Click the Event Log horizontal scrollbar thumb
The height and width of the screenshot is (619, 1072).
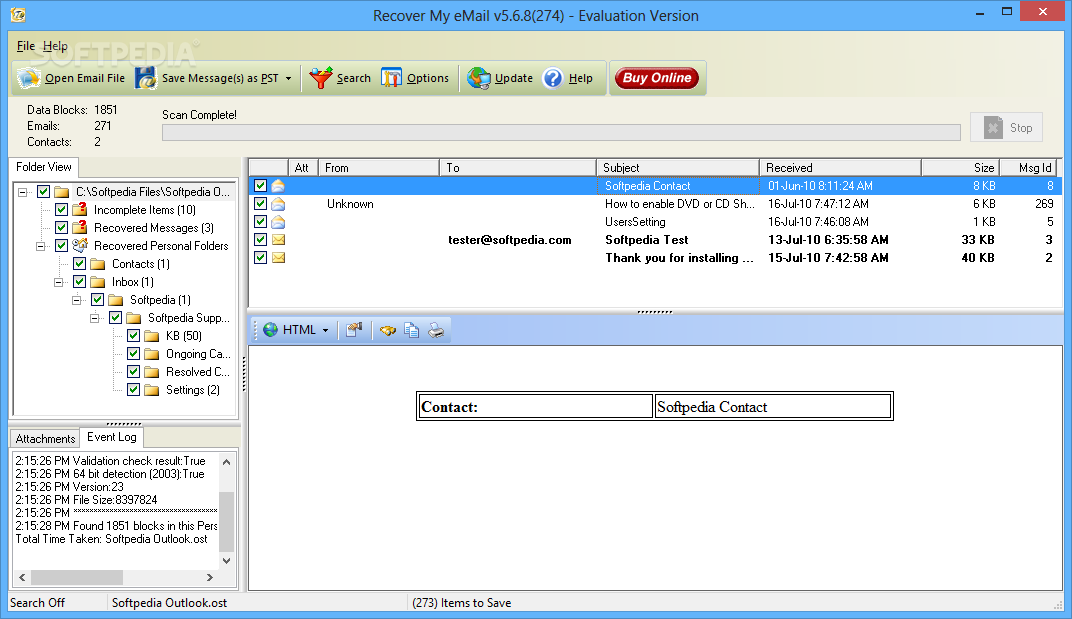(77, 577)
